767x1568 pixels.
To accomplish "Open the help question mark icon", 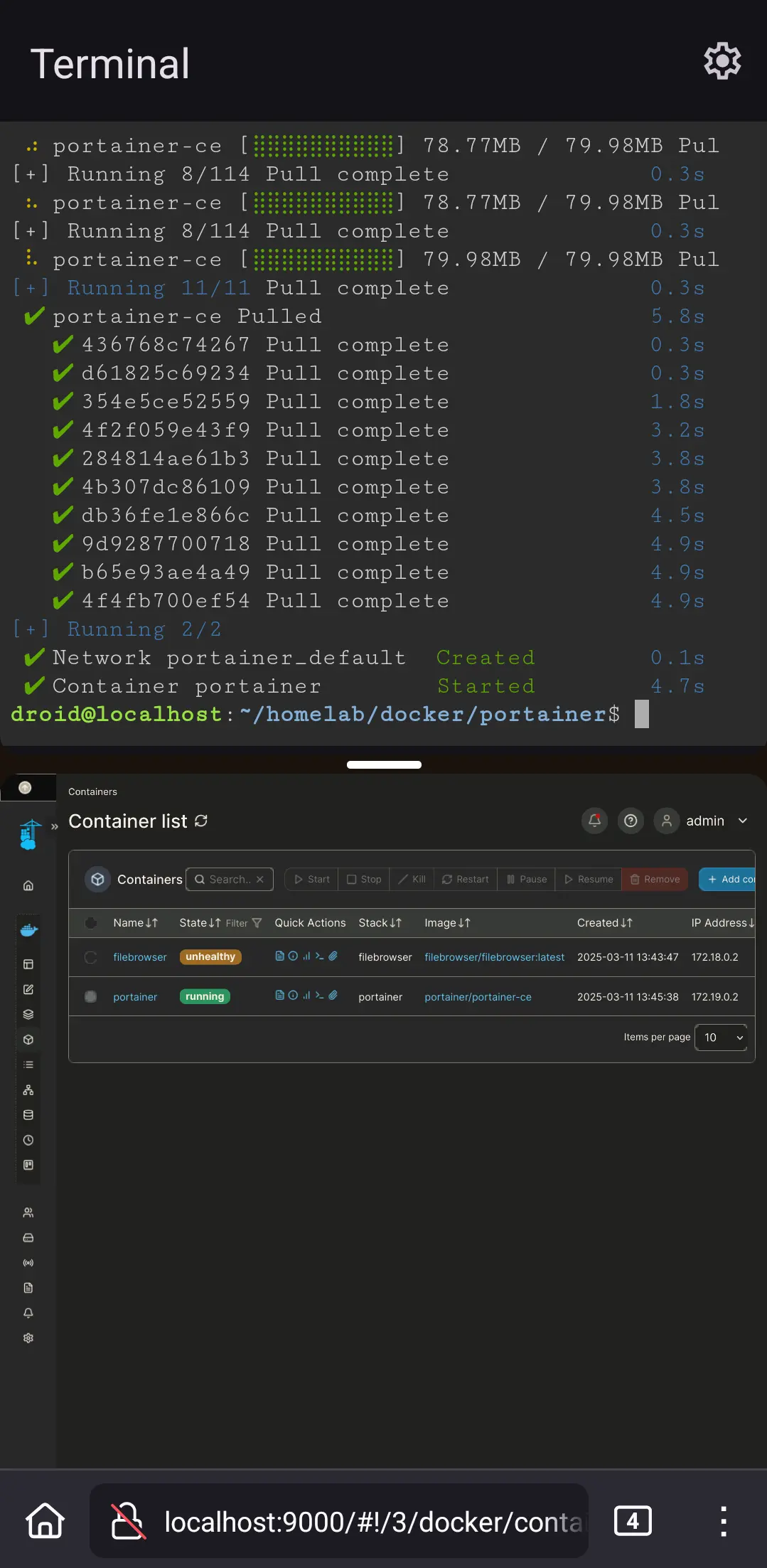I will [x=630, y=821].
